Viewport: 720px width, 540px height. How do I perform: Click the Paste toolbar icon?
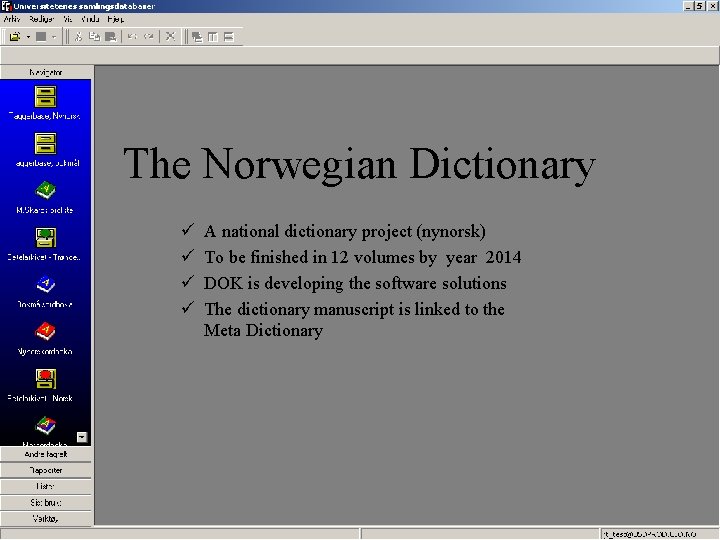pyautogui.click(x=110, y=37)
